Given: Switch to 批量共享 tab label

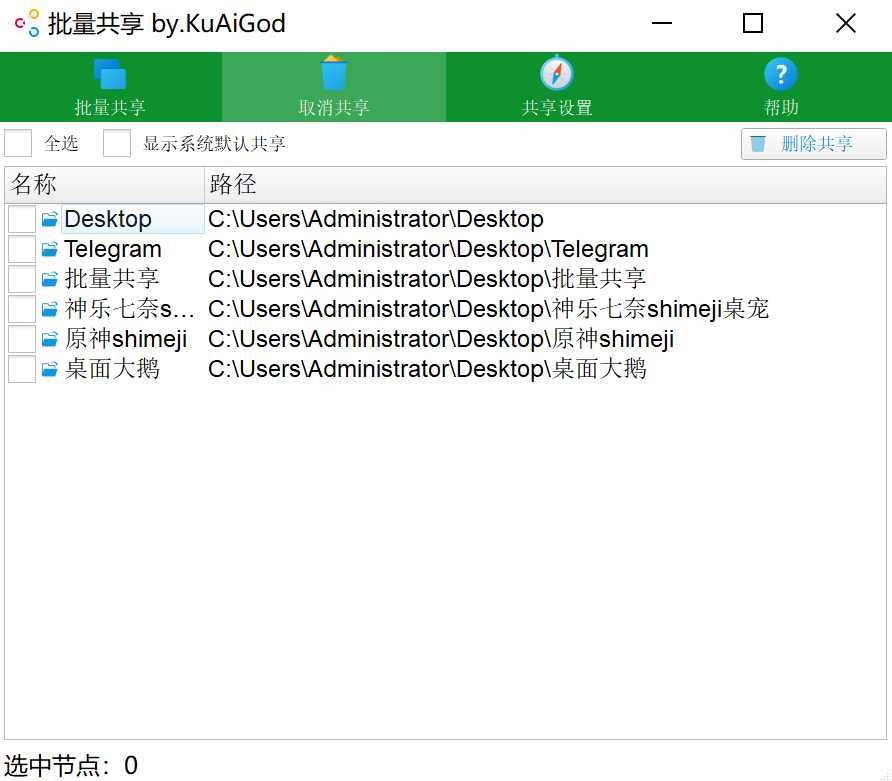Looking at the screenshot, I should [110, 108].
